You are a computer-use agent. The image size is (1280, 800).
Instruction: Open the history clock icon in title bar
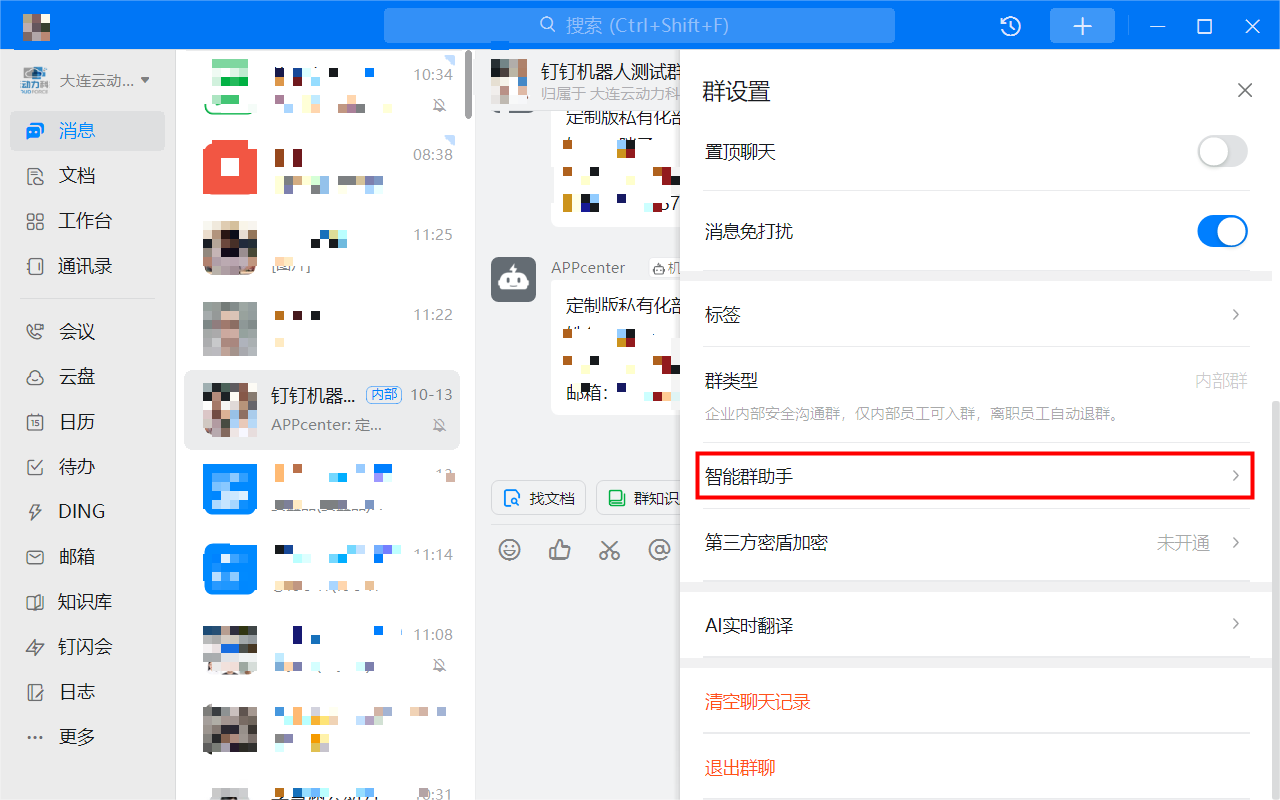point(1010,26)
